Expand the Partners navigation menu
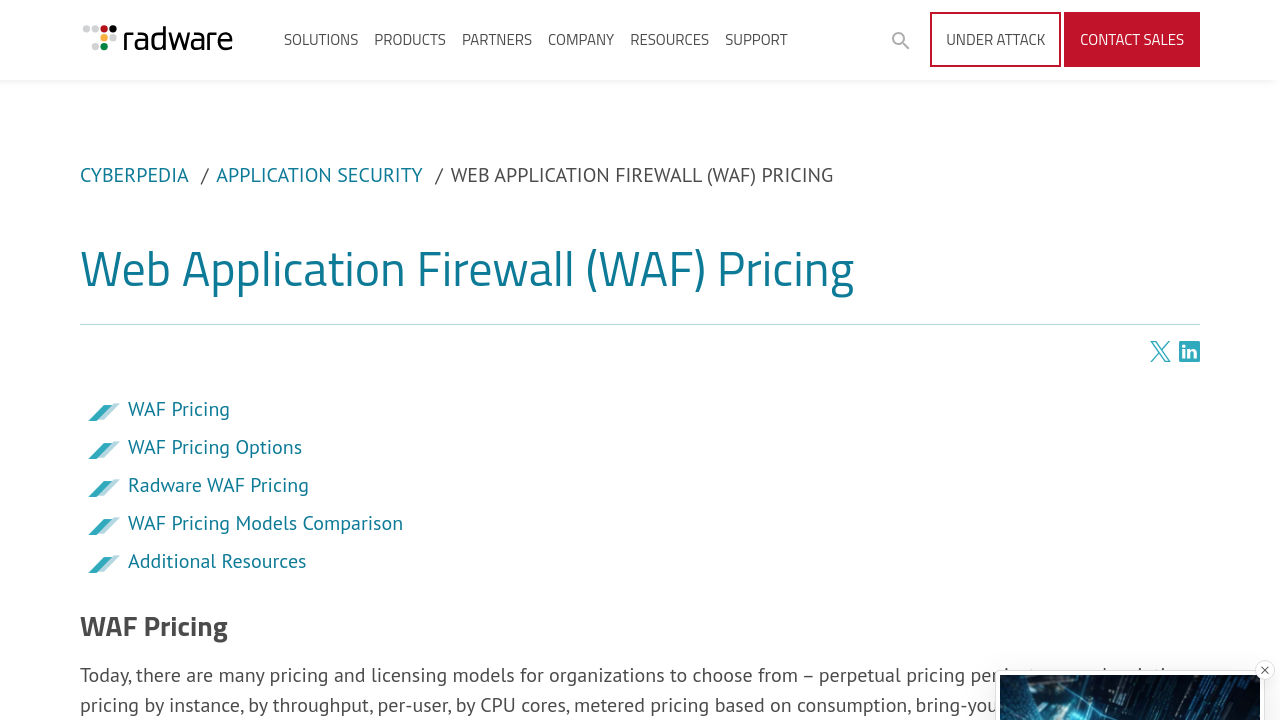This screenshot has width=1280, height=720. [x=497, y=40]
